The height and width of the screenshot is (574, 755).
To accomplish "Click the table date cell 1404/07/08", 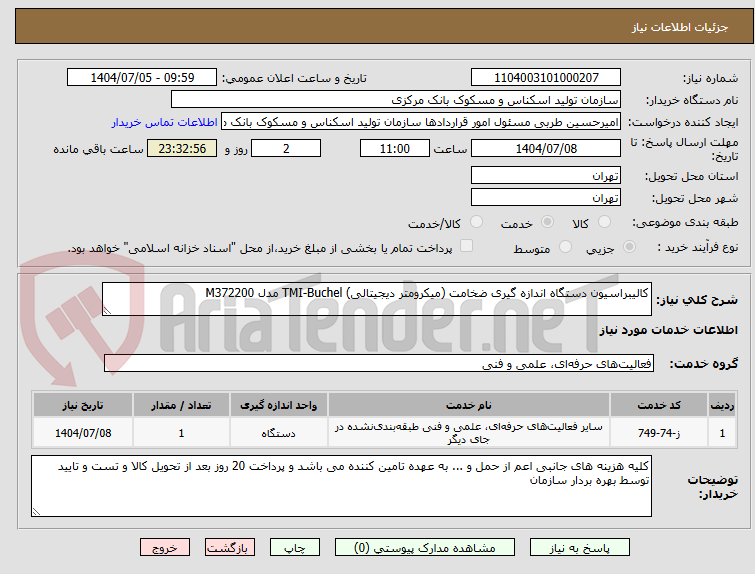I will pos(83,433).
